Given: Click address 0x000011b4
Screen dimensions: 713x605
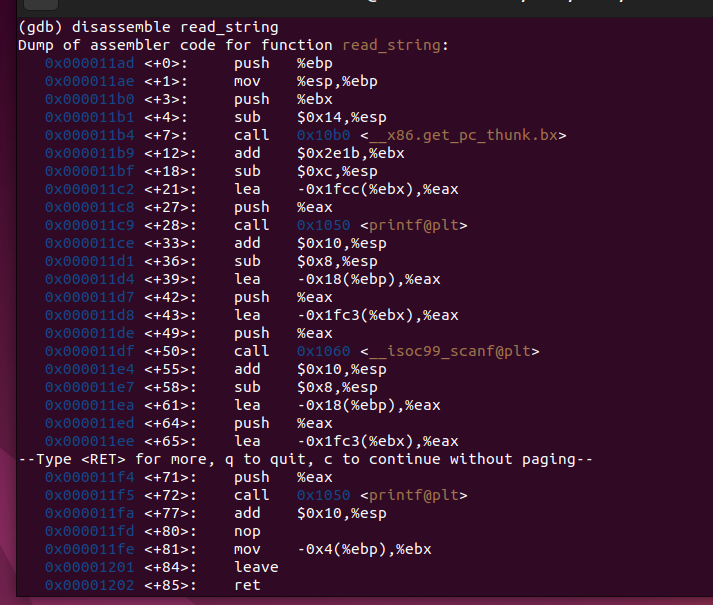Looking at the screenshot, I should (x=90, y=135).
